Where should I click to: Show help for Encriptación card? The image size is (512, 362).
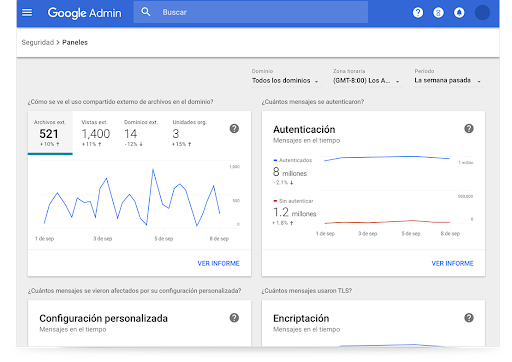pyautogui.click(x=469, y=318)
